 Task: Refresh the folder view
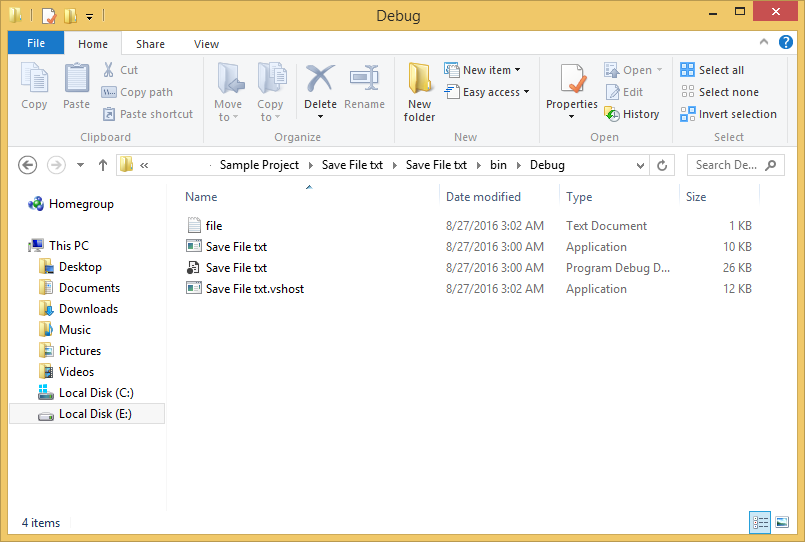pos(662,165)
